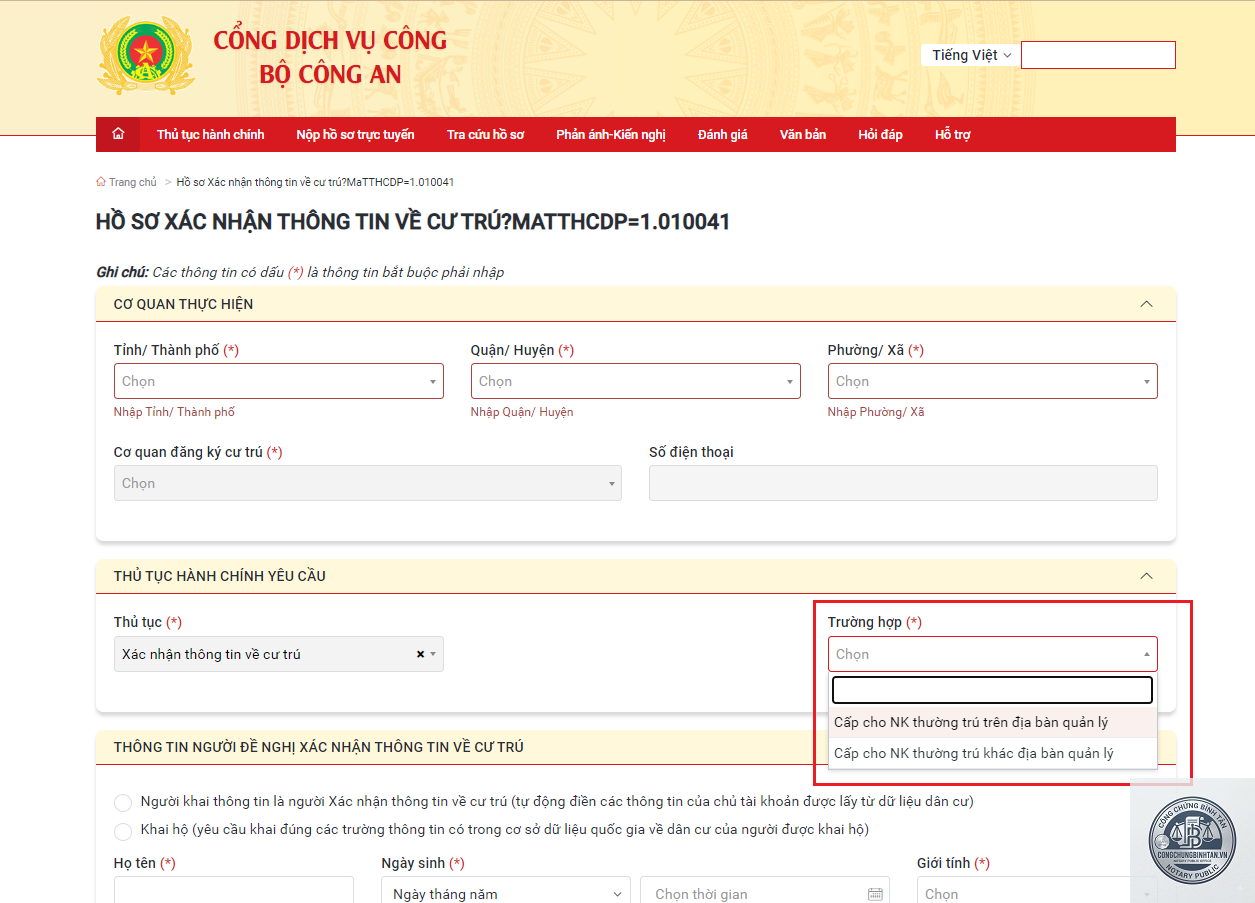Open the Văn bản menu item
Image resolution: width=1255 pixels, height=903 pixels.
point(803,134)
